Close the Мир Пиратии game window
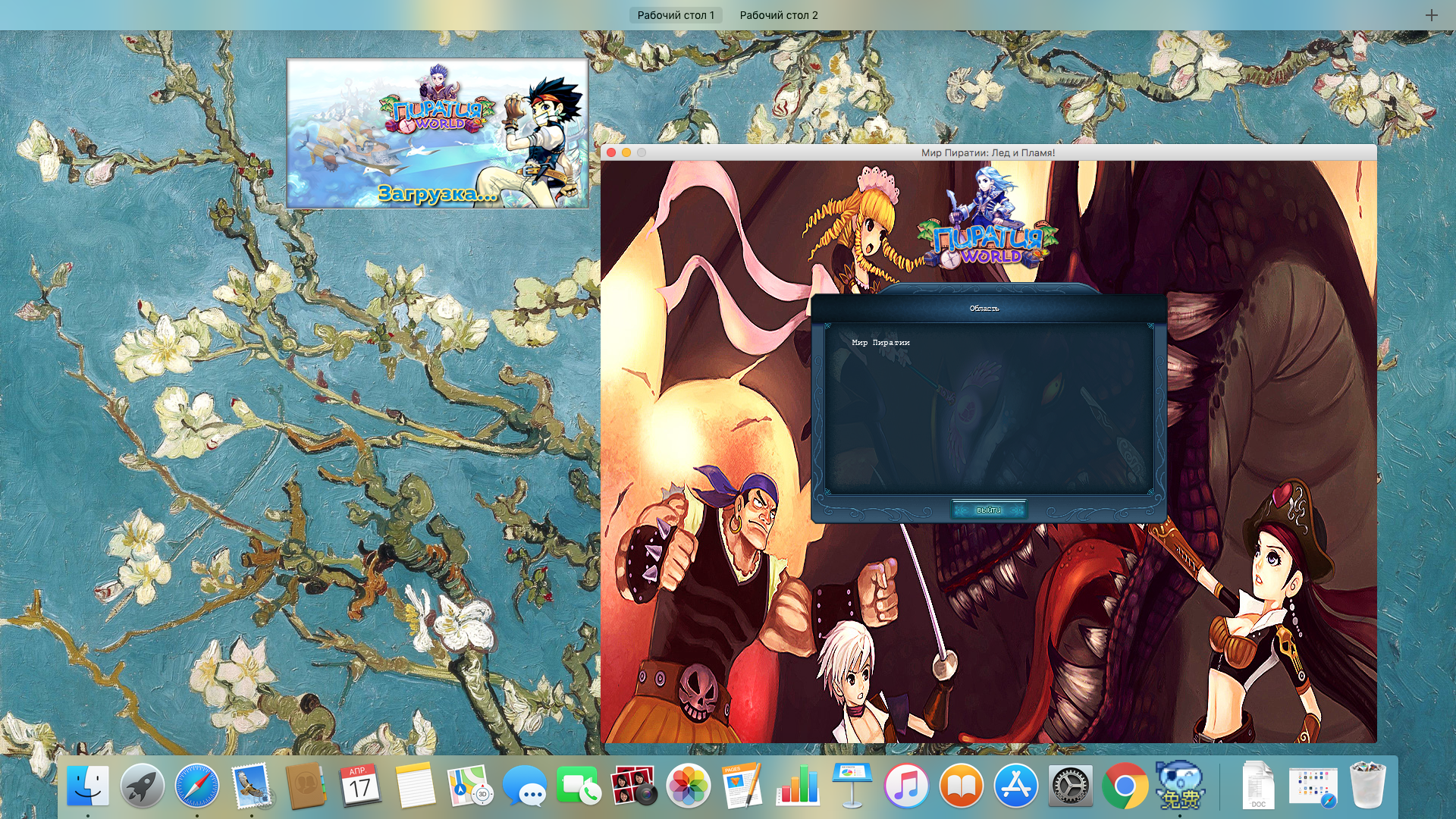This screenshot has height=819, width=1456. [611, 152]
